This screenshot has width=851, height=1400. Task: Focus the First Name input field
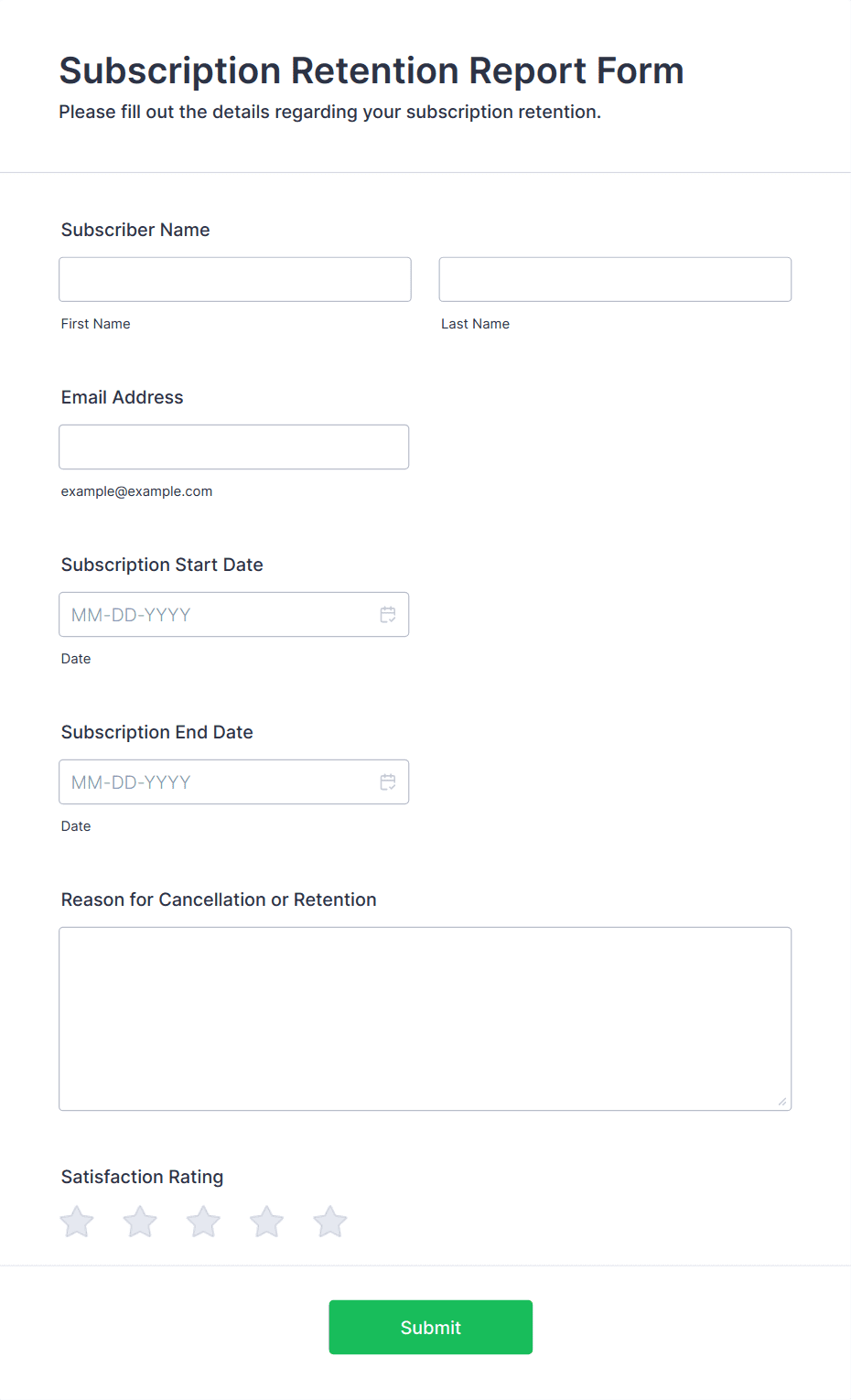click(x=235, y=279)
